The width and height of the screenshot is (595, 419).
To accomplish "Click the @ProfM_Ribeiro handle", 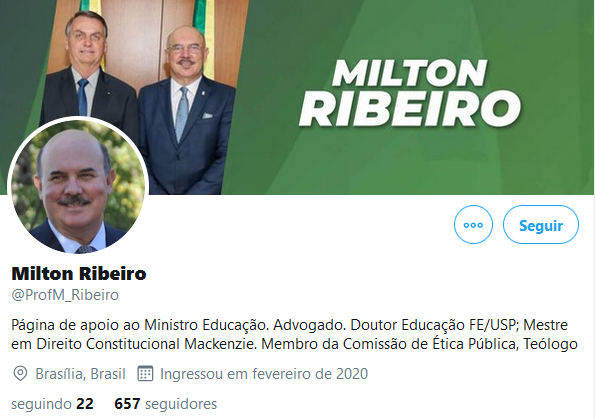I will coord(65,295).
